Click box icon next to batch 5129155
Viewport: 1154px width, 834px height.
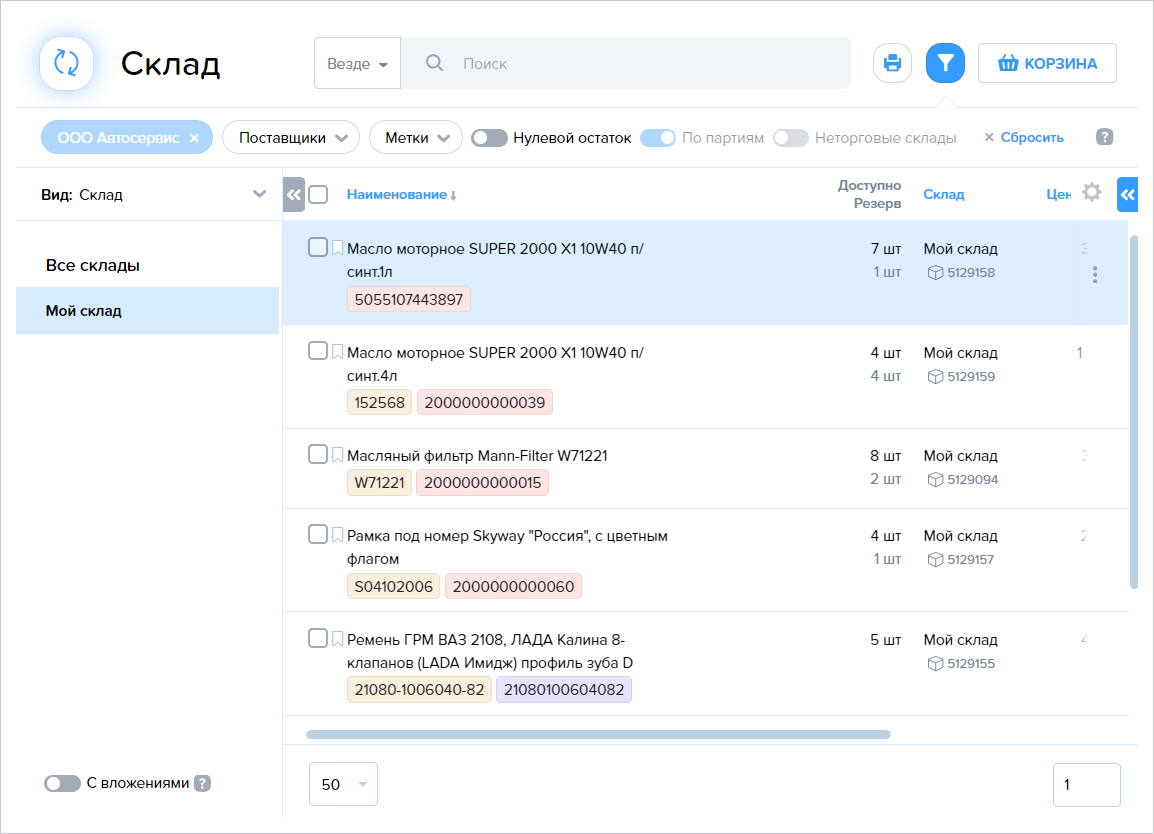point(935,664)
